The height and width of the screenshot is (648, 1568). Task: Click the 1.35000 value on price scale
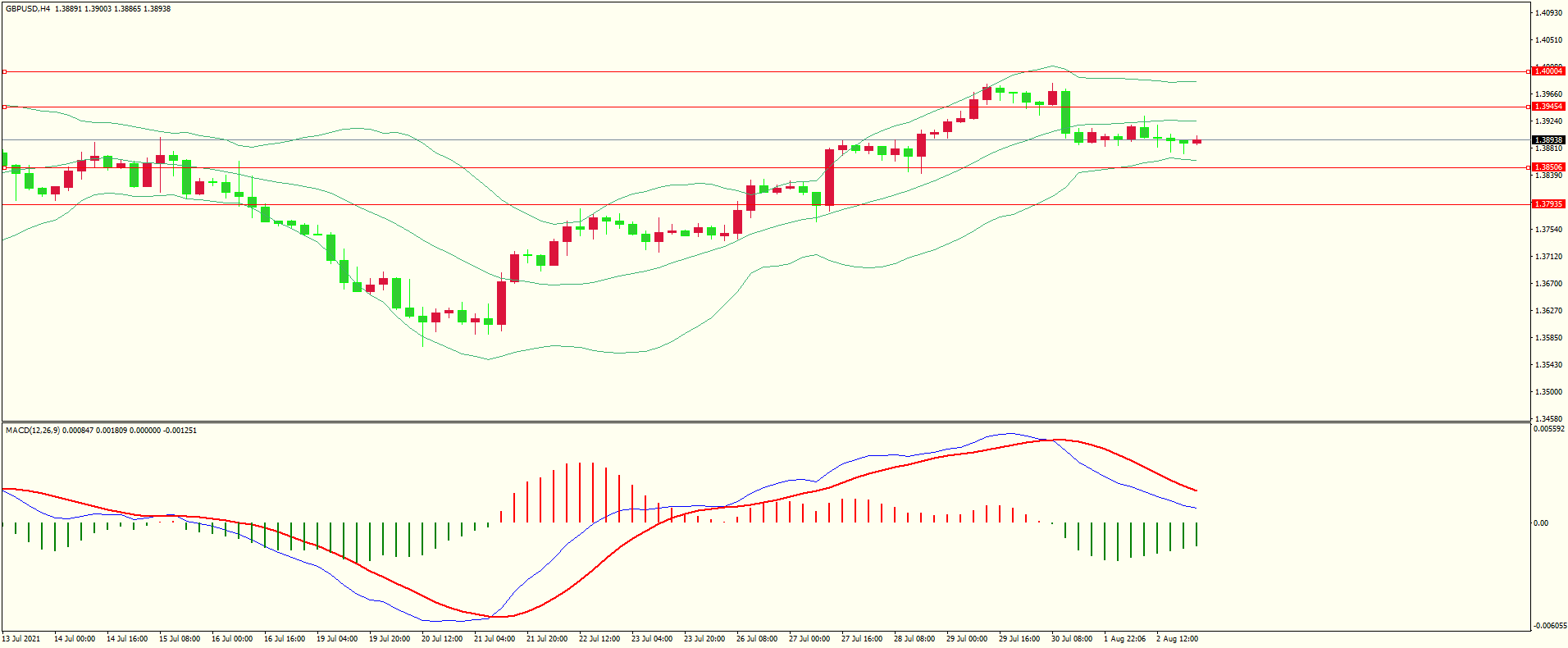(x=1548, y=392)
